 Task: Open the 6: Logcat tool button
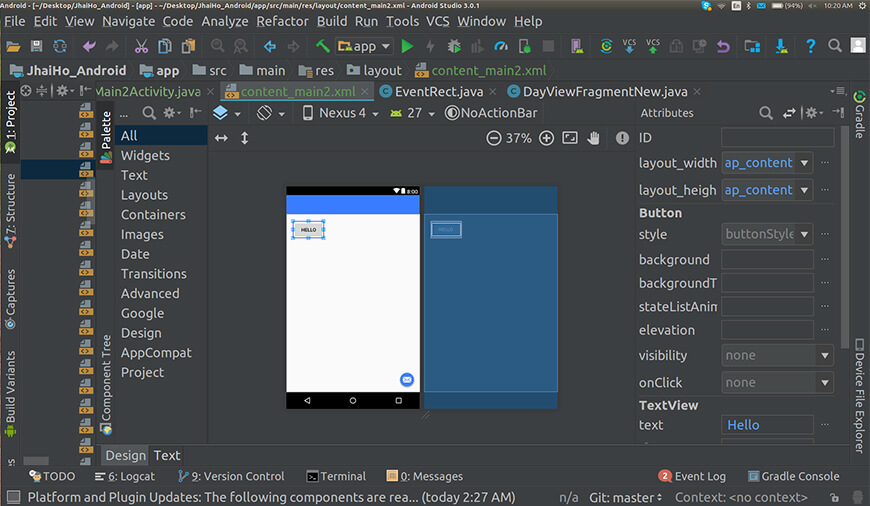[125, 477]
